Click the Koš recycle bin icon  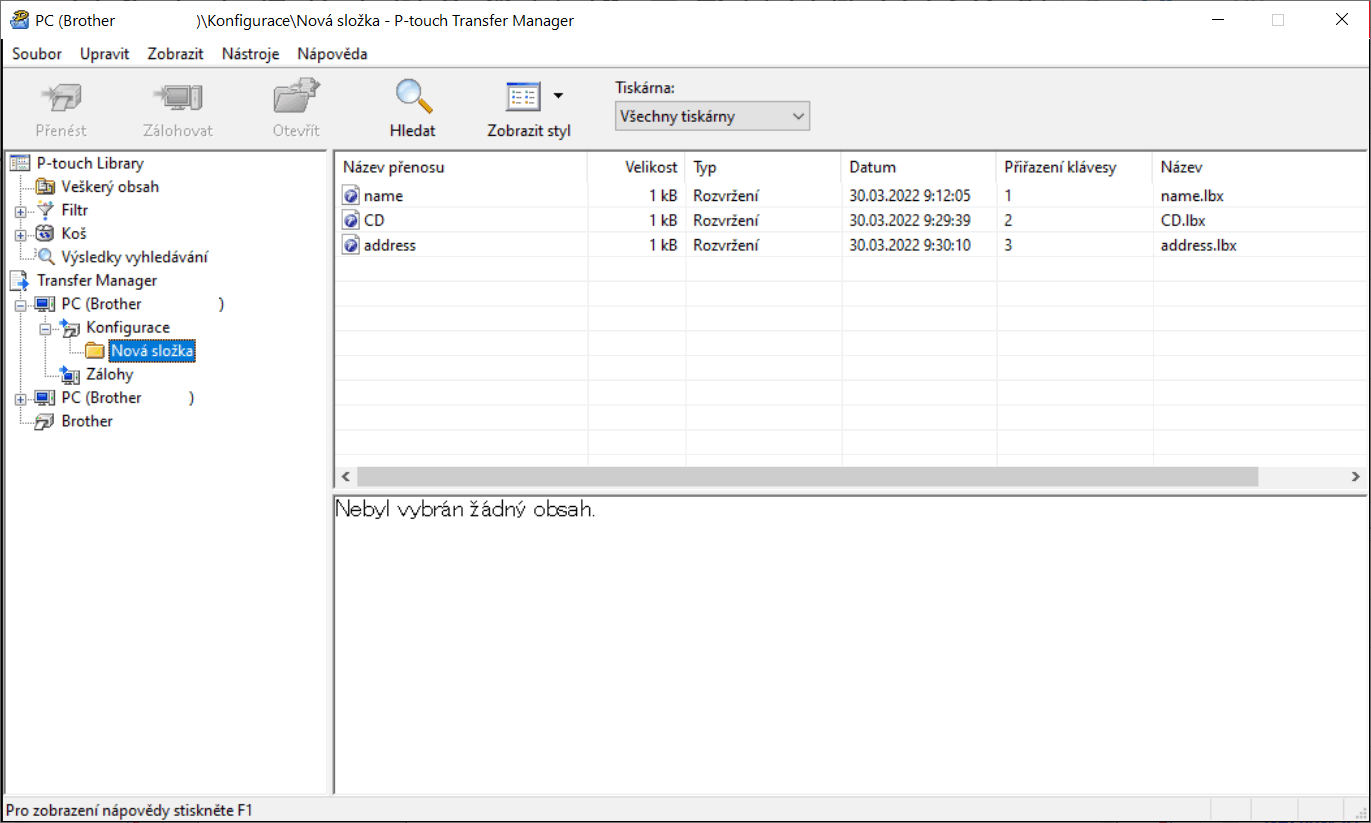click(45, 233)
